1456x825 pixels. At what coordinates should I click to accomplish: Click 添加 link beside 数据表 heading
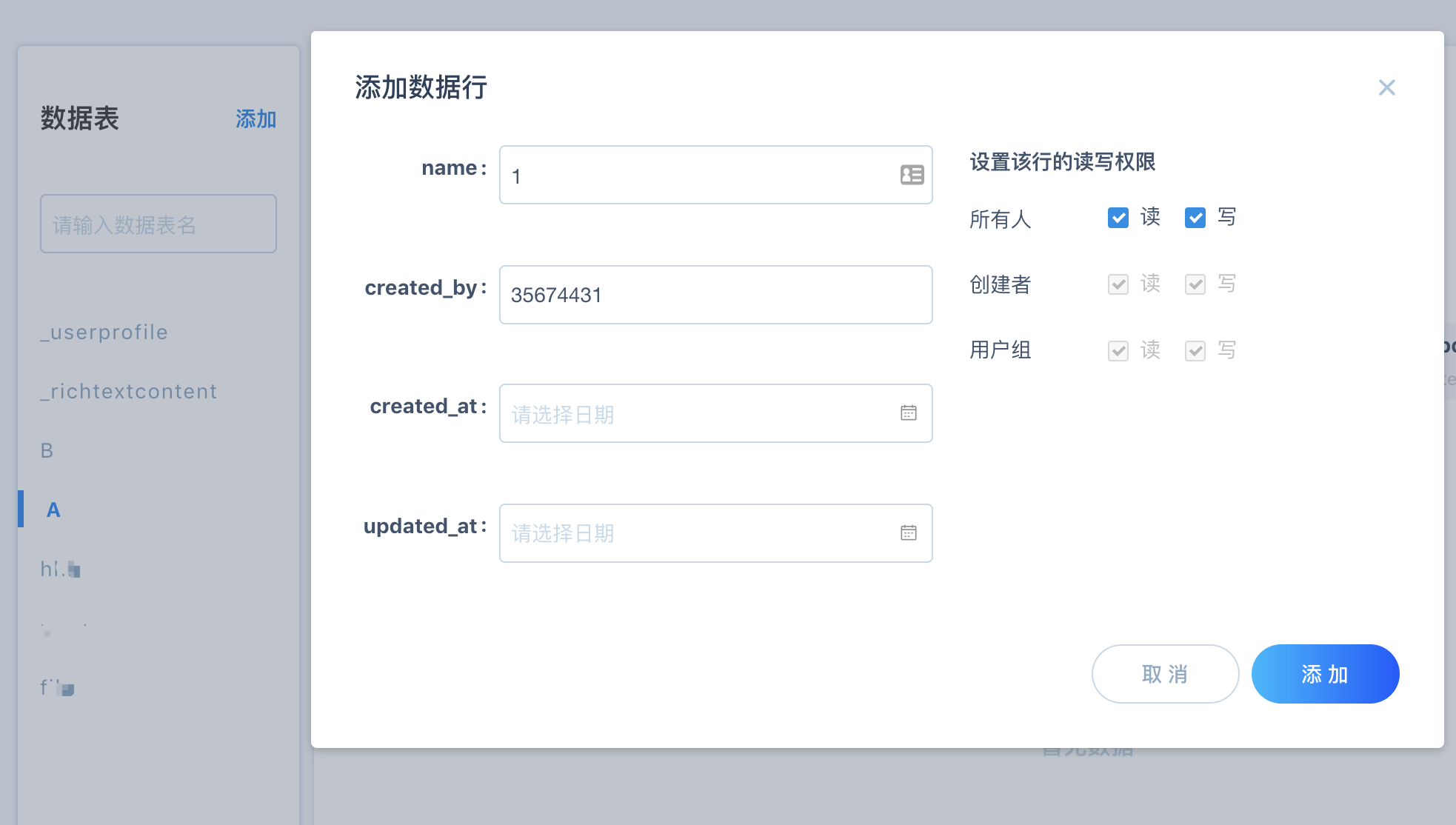tap(256, 119)
